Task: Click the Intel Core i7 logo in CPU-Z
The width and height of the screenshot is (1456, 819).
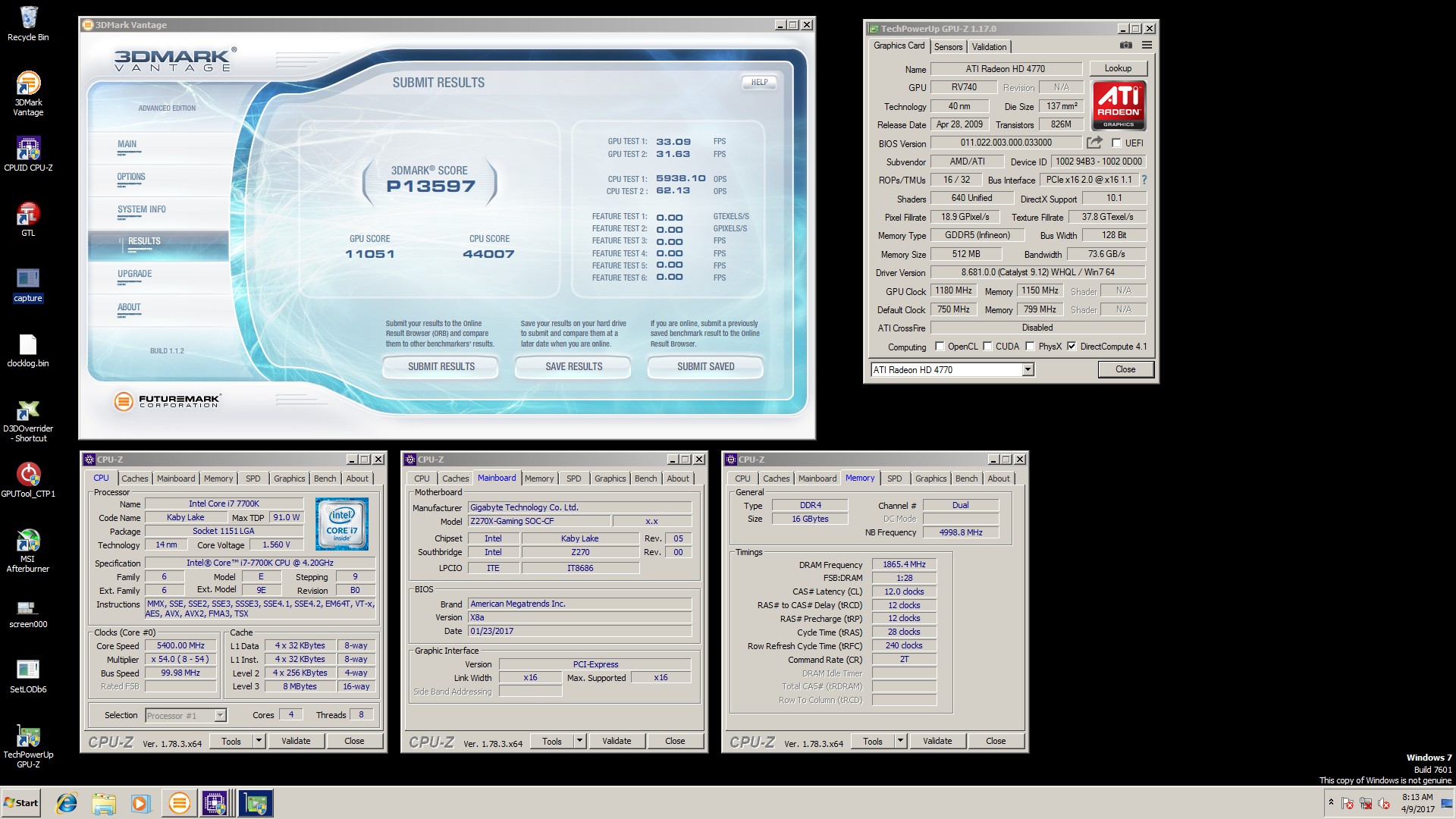Action: point(342,524)
